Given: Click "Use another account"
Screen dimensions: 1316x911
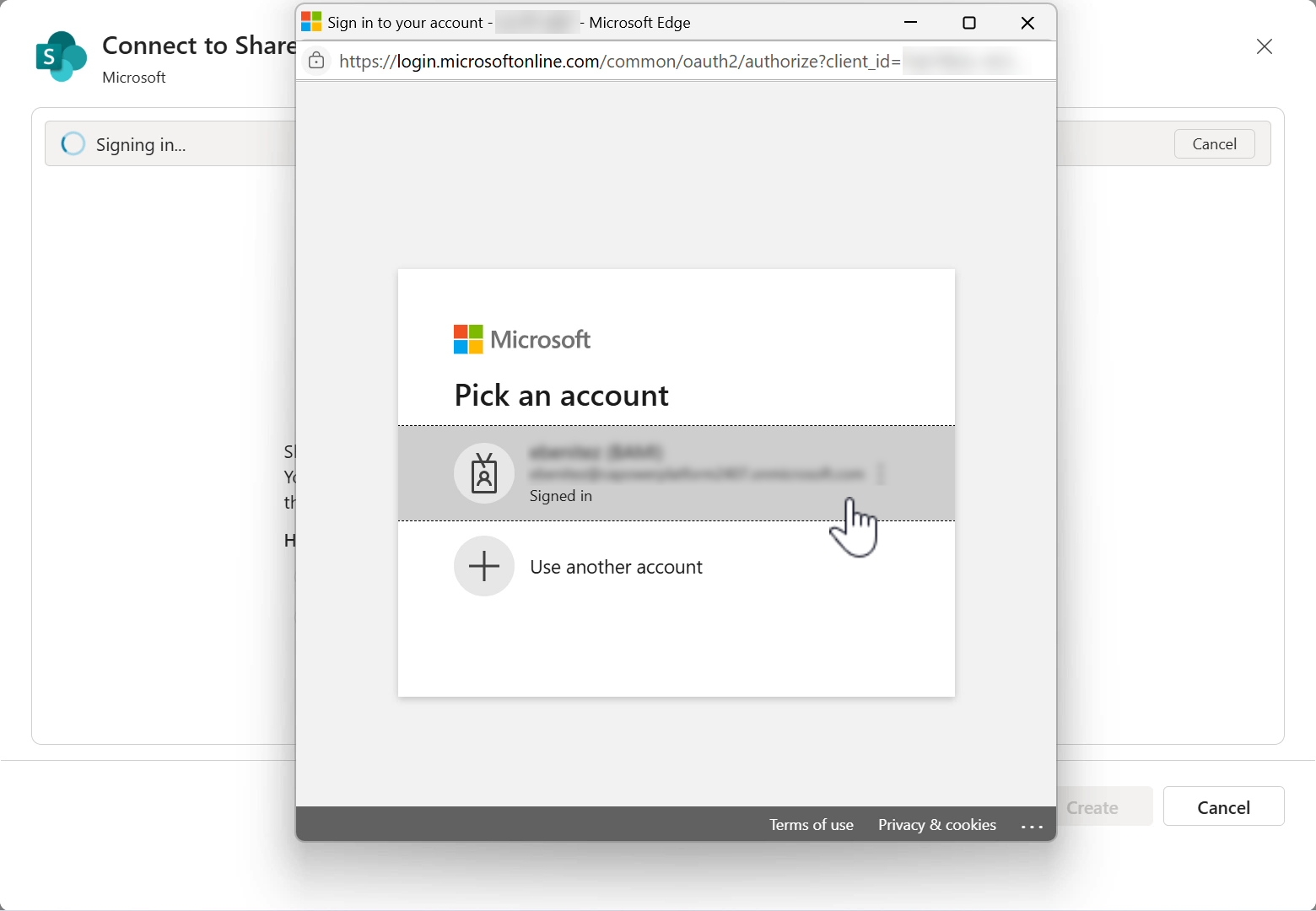Looking at the screenshot, I should (x=616, y=566).
